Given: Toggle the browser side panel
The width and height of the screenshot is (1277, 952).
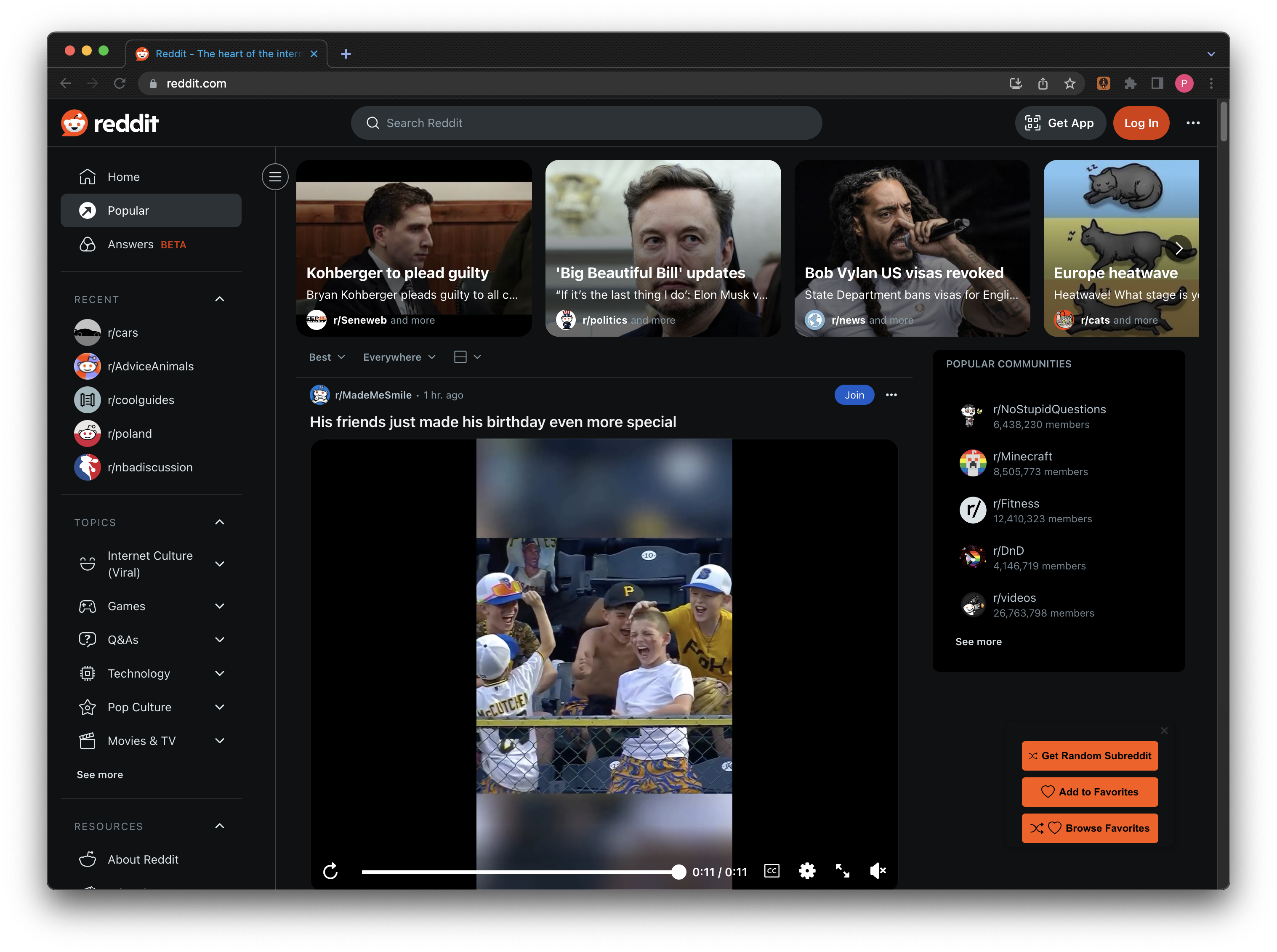Looking at the screenshot, I should (1157, 84).
